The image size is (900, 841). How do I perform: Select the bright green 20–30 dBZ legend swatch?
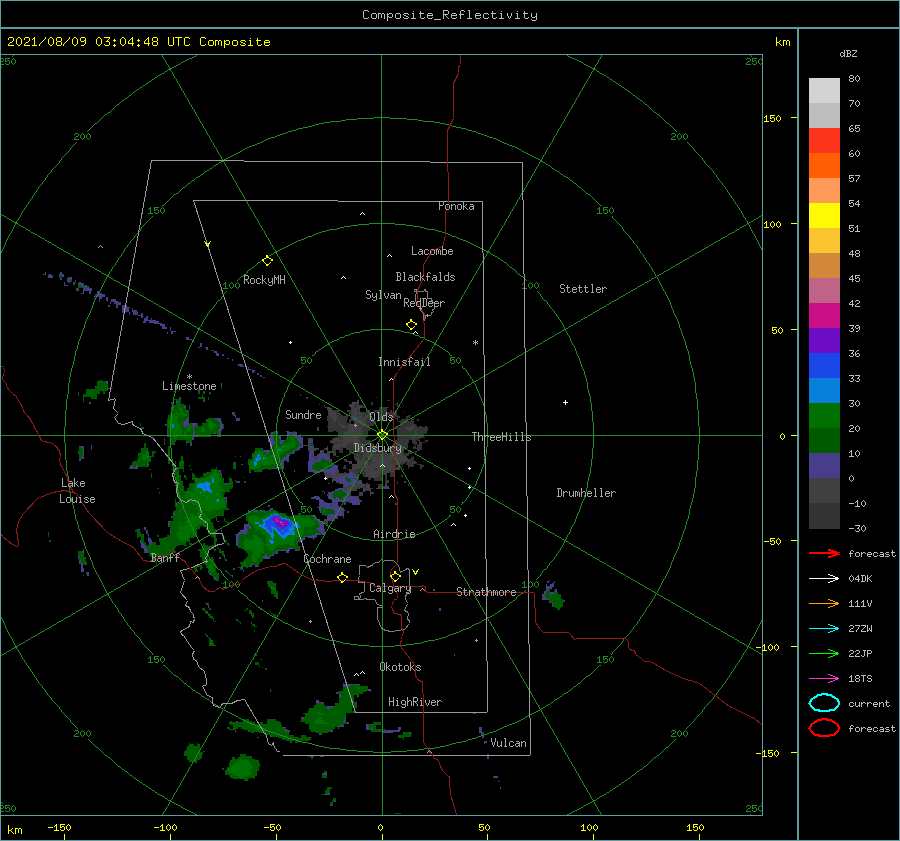click(824, 416)
